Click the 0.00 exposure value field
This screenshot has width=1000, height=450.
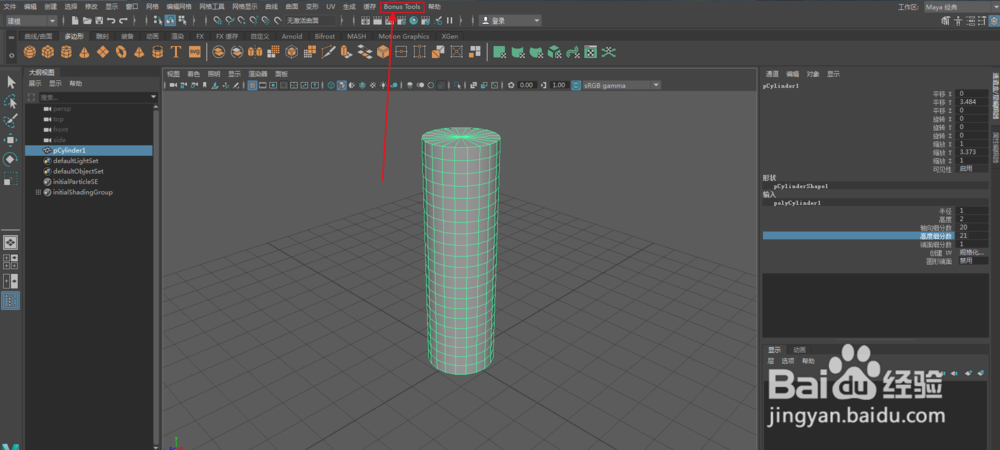tap(526, 85)
